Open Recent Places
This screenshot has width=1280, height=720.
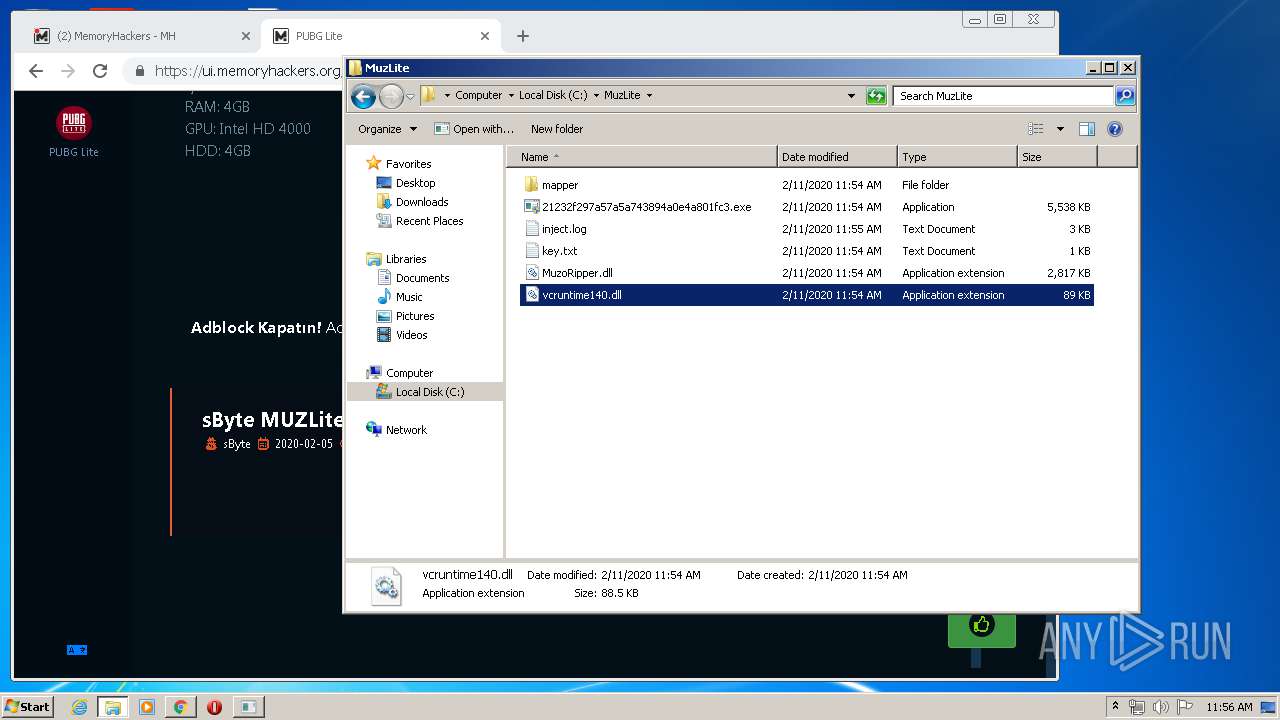(429, 221)
